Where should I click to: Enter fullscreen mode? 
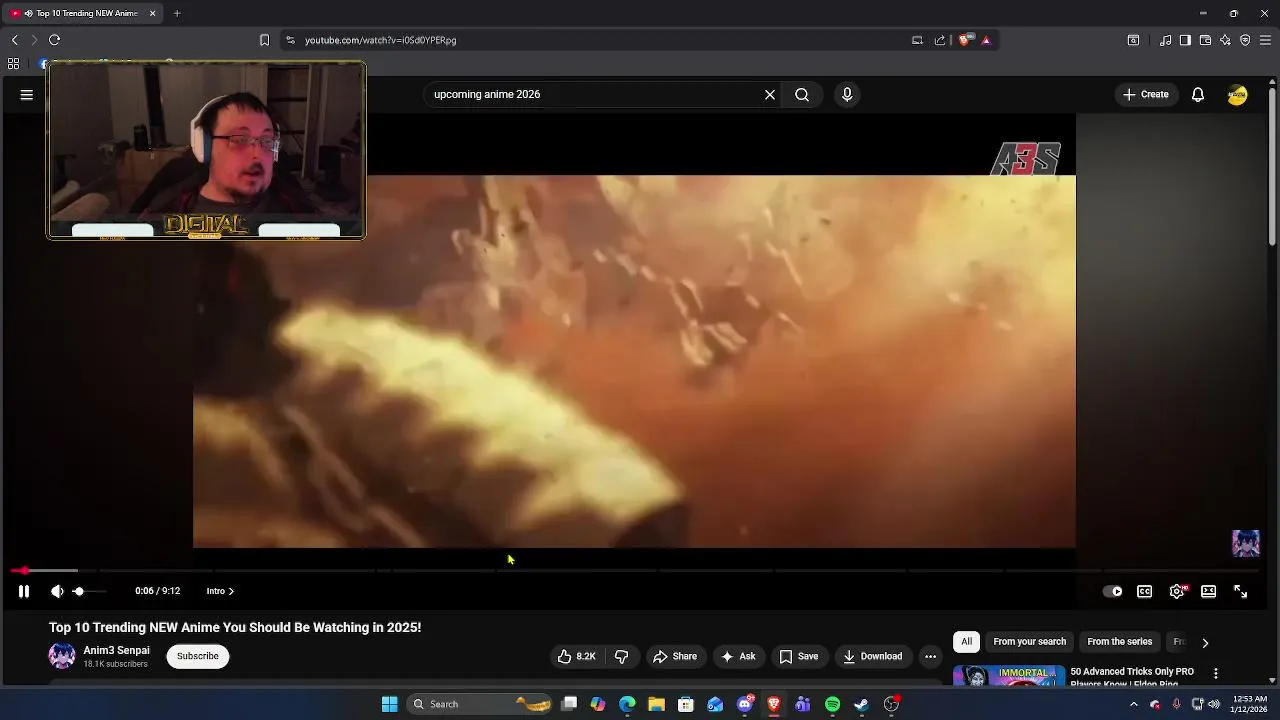(x=1241, y=591)
